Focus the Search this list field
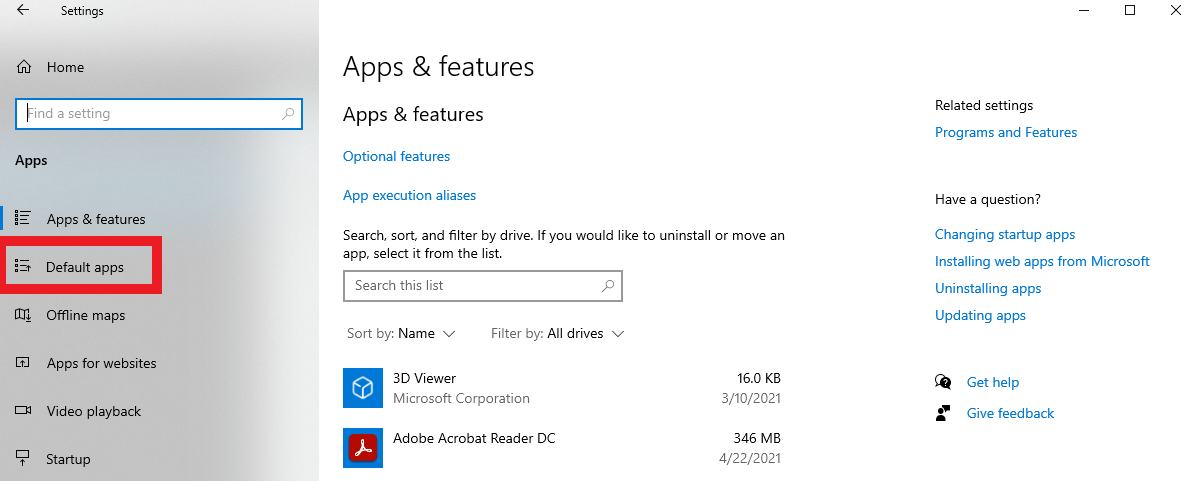 (x=475, y=286)
